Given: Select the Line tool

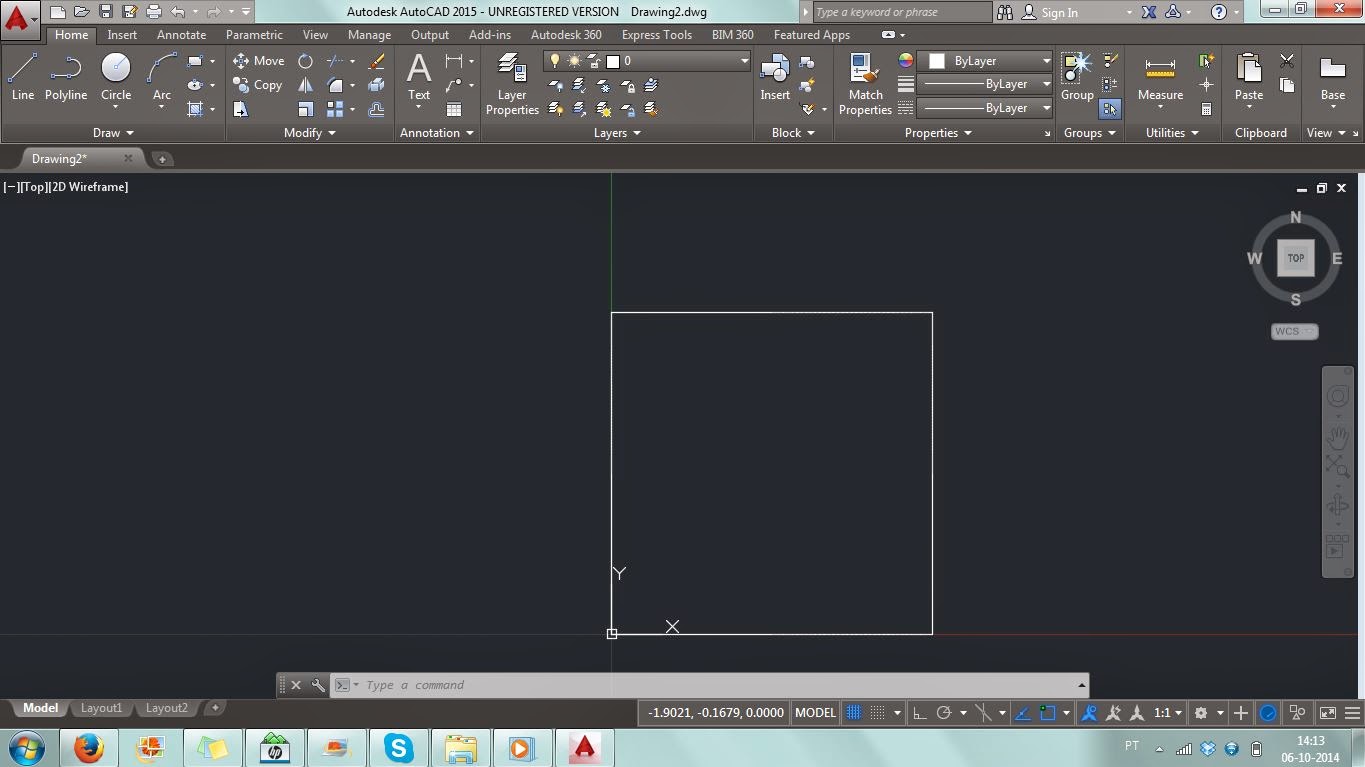Looking at the screenshot, I should pyautogui.click(x=23, y=78).
